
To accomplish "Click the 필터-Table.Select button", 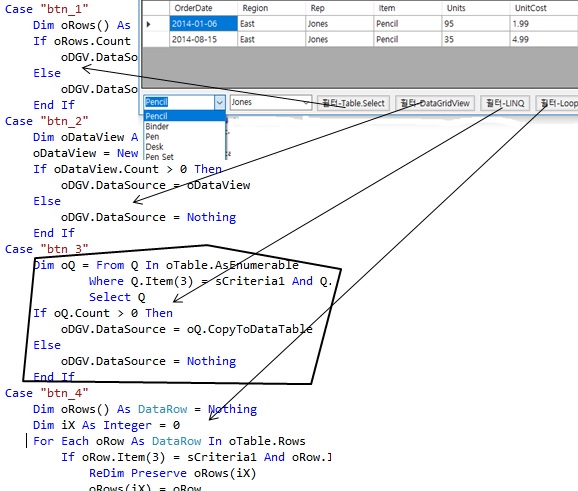I will tap(353, 103).
